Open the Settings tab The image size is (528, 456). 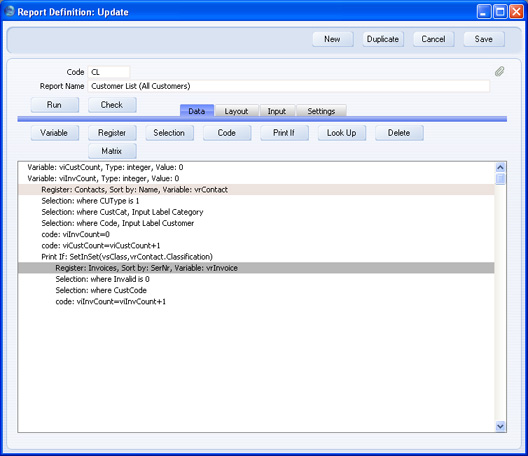[321, 111]
